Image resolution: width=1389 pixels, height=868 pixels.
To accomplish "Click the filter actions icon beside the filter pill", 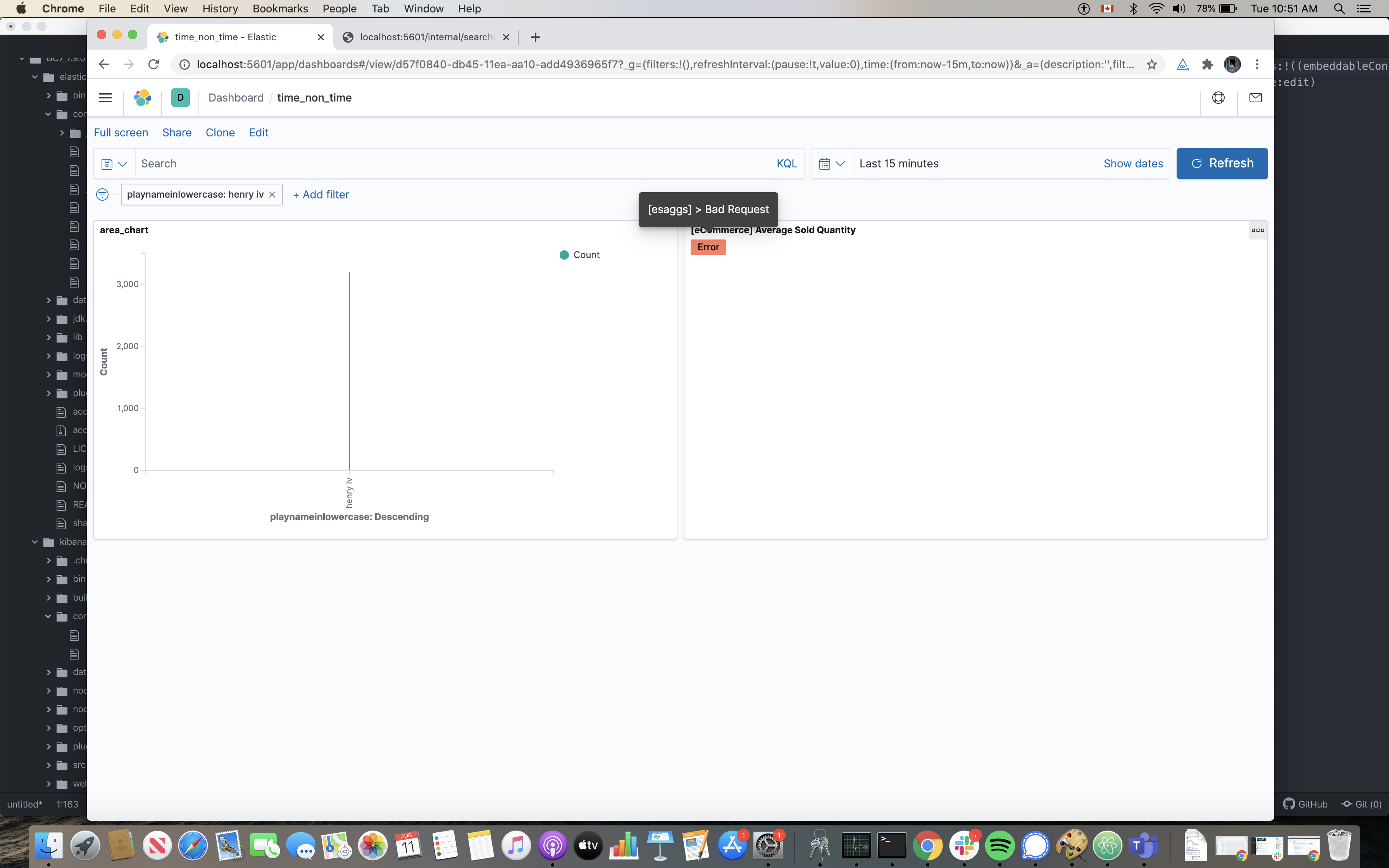I will point(102,195).
